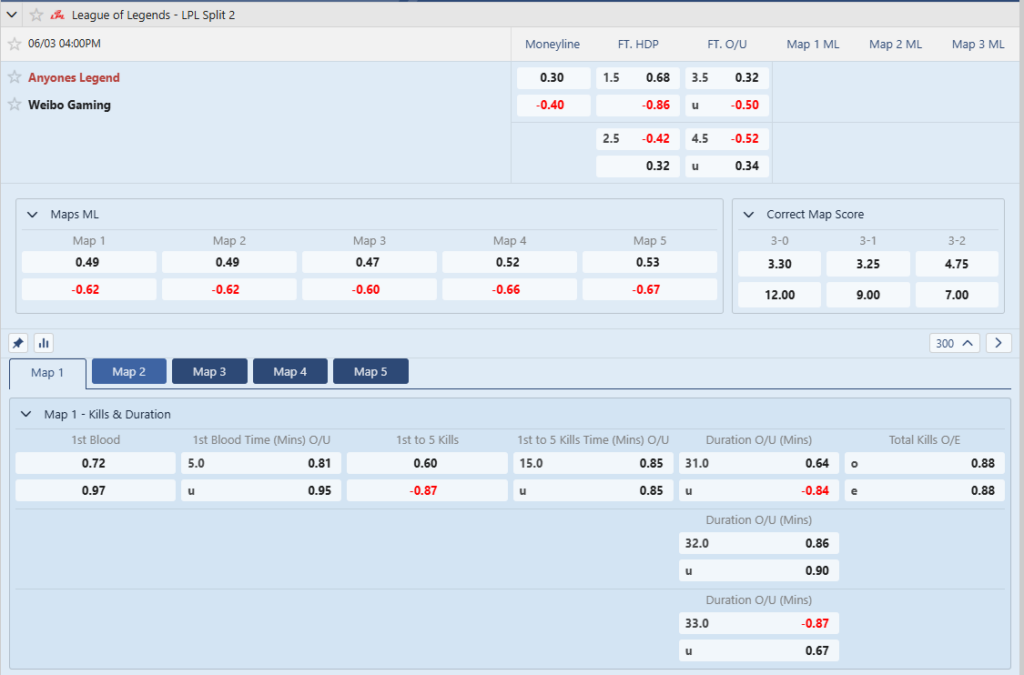This screenshot has height=675, width=1024.
Task: Favorite the Anyones Legend team star
Action: tap(14, 77)
